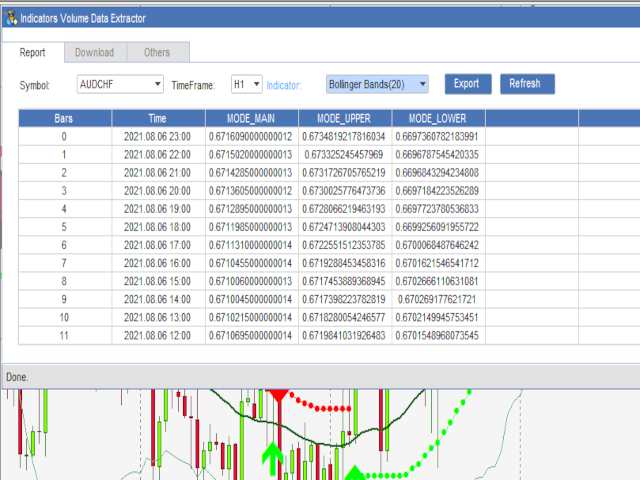The image size is (640, 480).
Task: Click MODE_MAIN value 0.6710455000000014
Action: click(x=251, y=263)
